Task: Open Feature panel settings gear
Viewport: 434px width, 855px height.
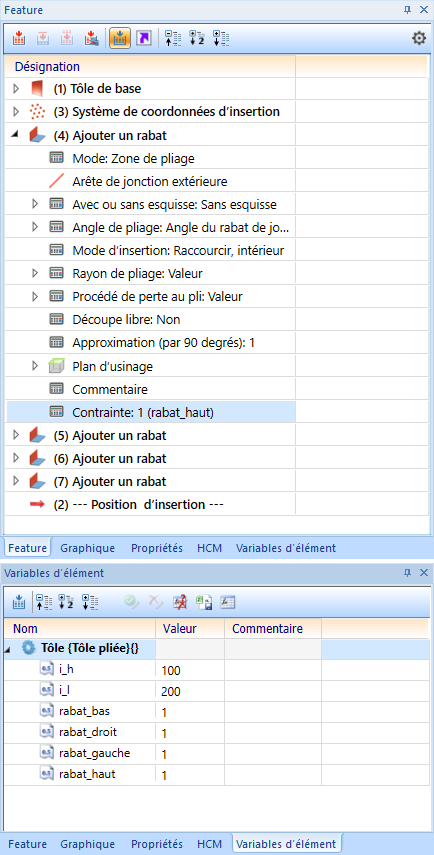Action: tap(418, 38)
